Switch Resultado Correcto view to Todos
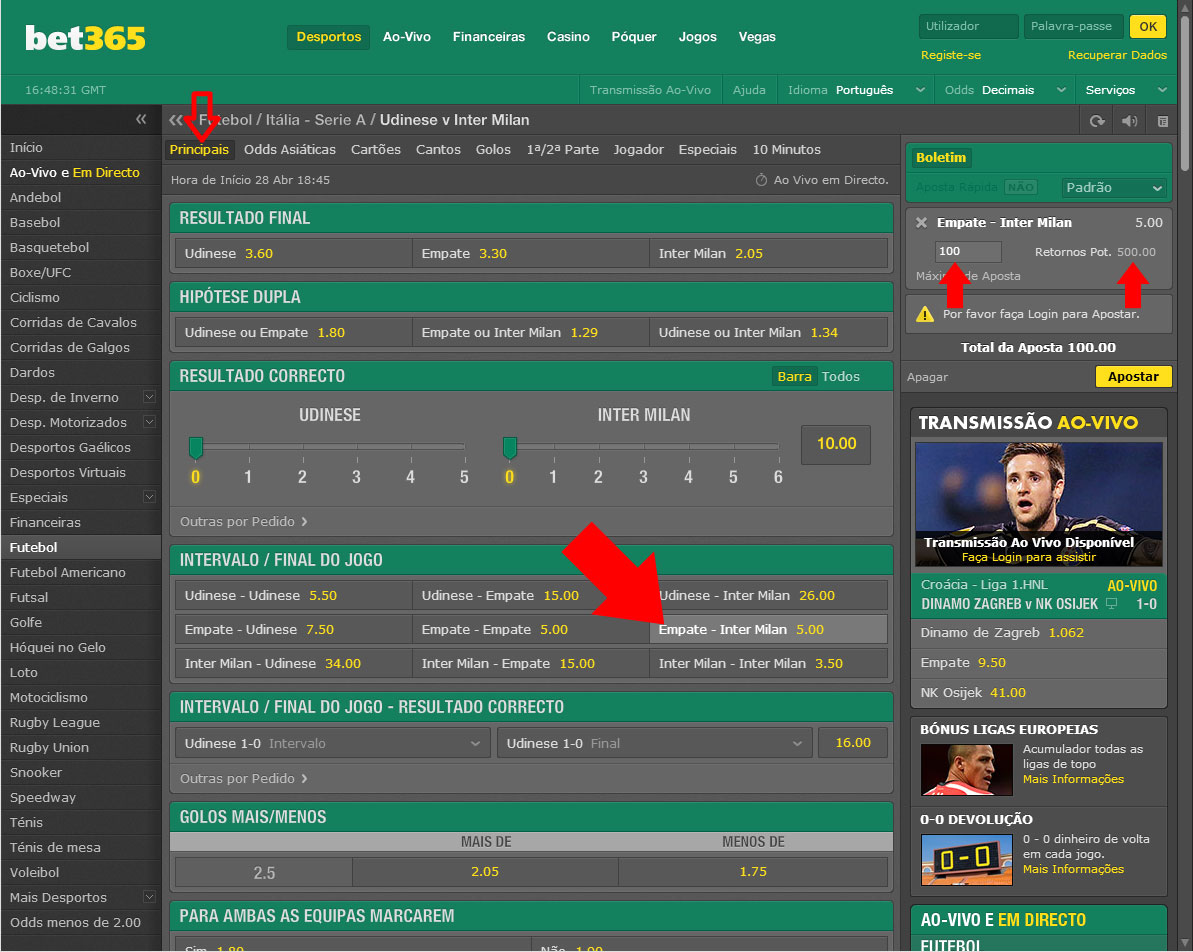The height and width of the screenshot is (952, 1193). (x=840, y=377)
